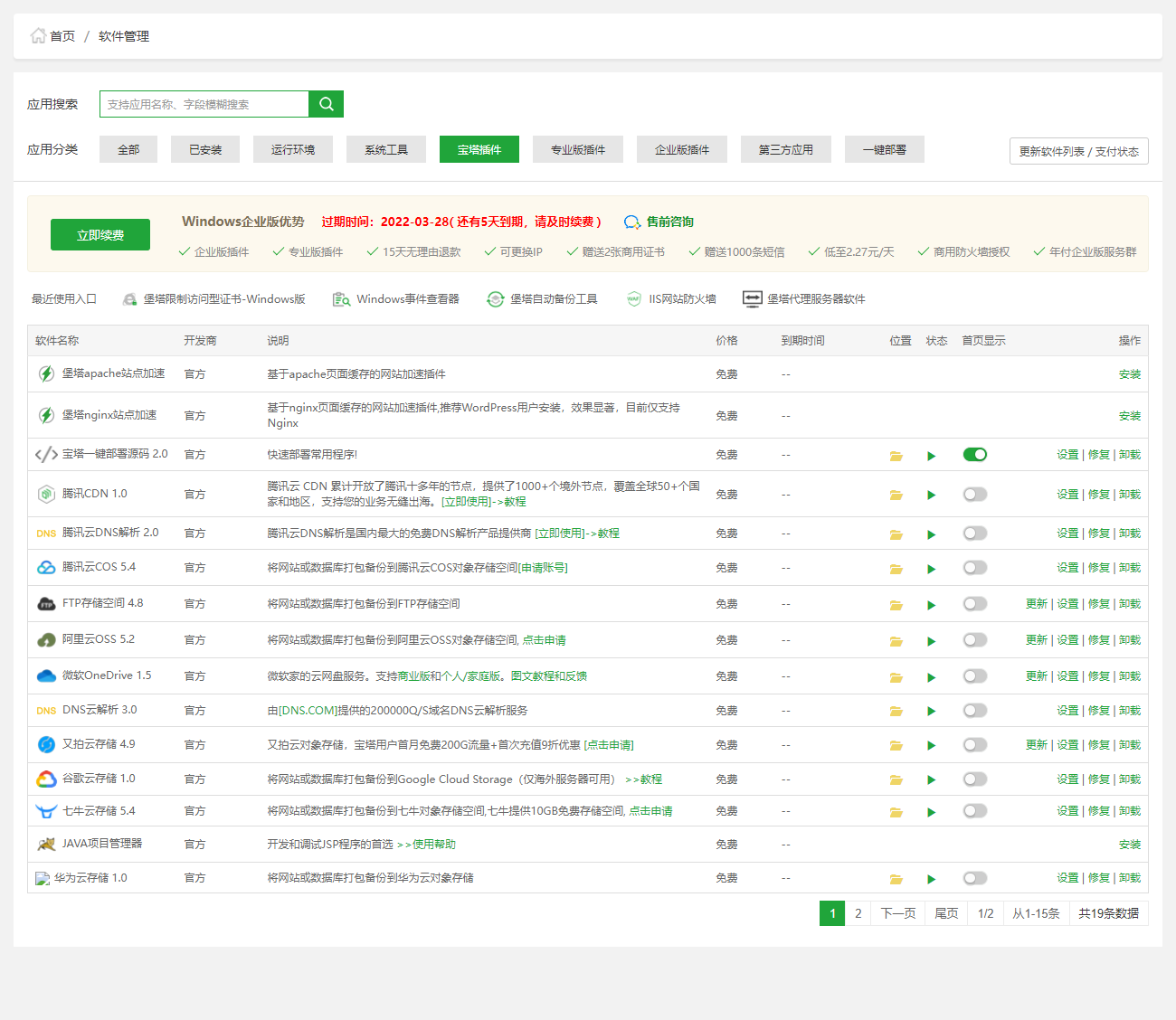Select the 系统工具 category tab
Viewport: 1176px width, 1020px height.
(386, 149)
